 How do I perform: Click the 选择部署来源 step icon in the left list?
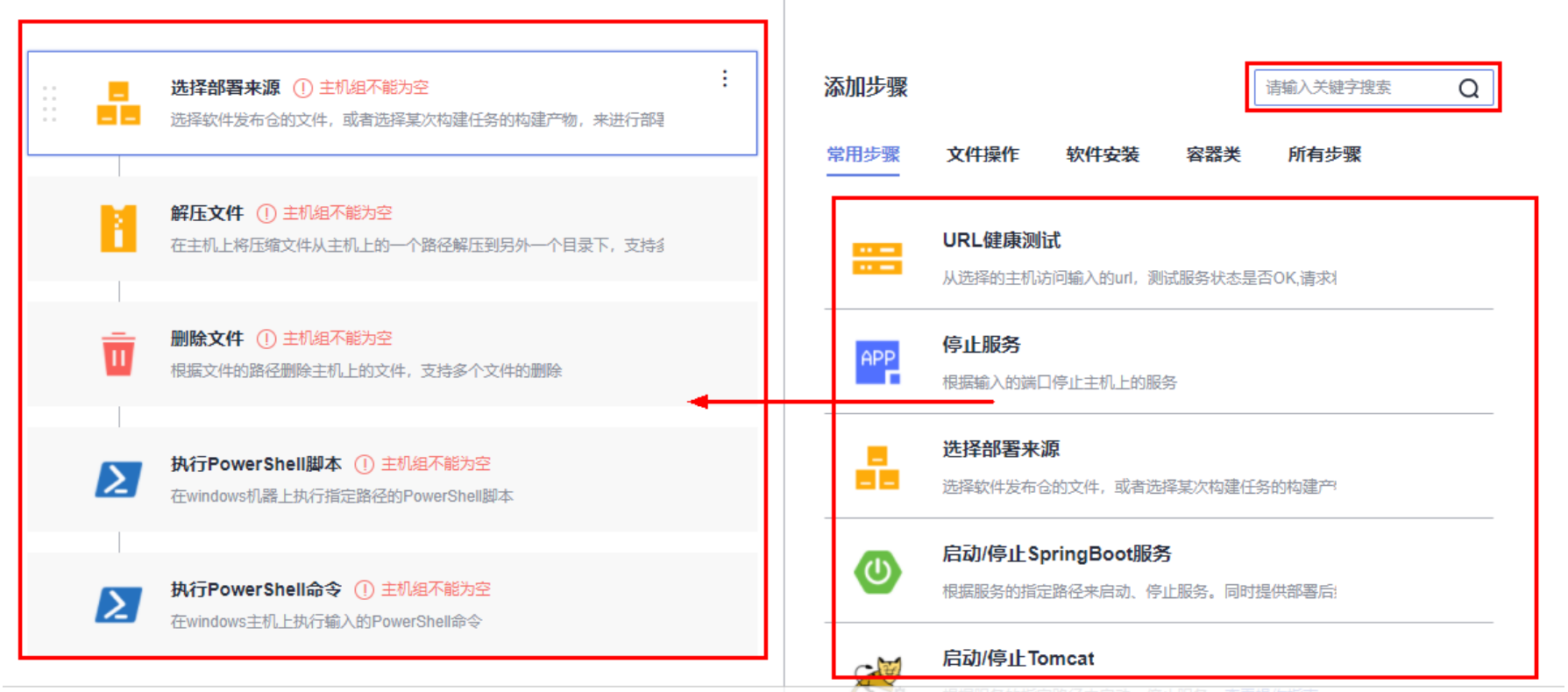(x=118, y=103)
